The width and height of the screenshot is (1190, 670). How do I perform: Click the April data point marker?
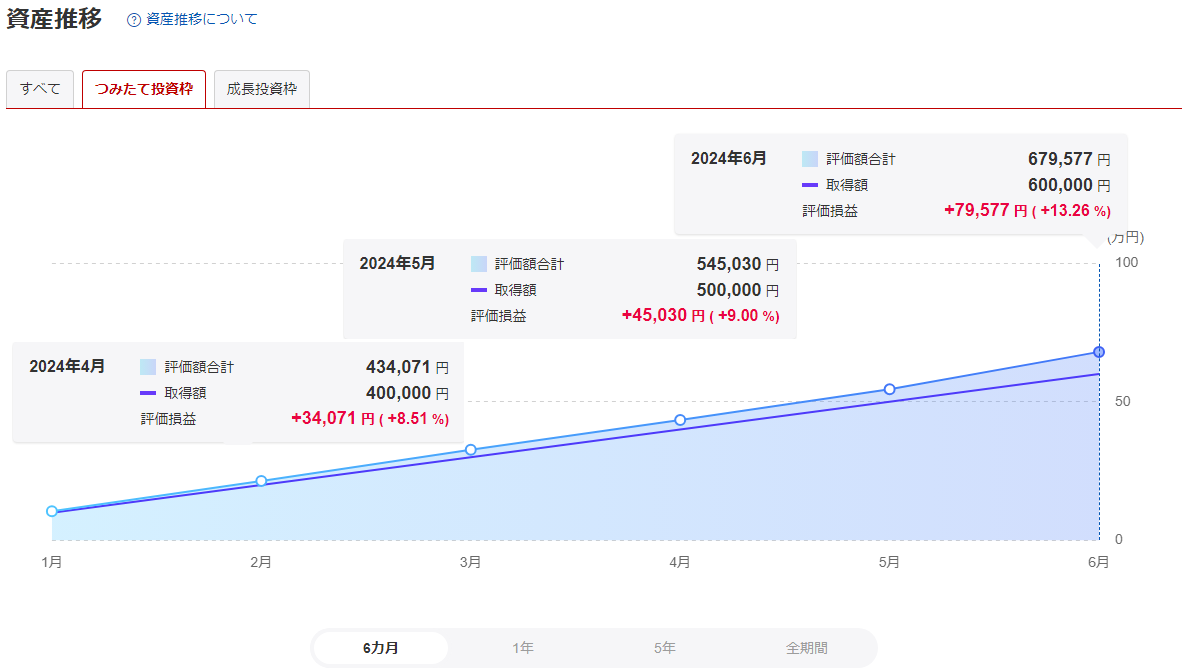pos(680,420)
